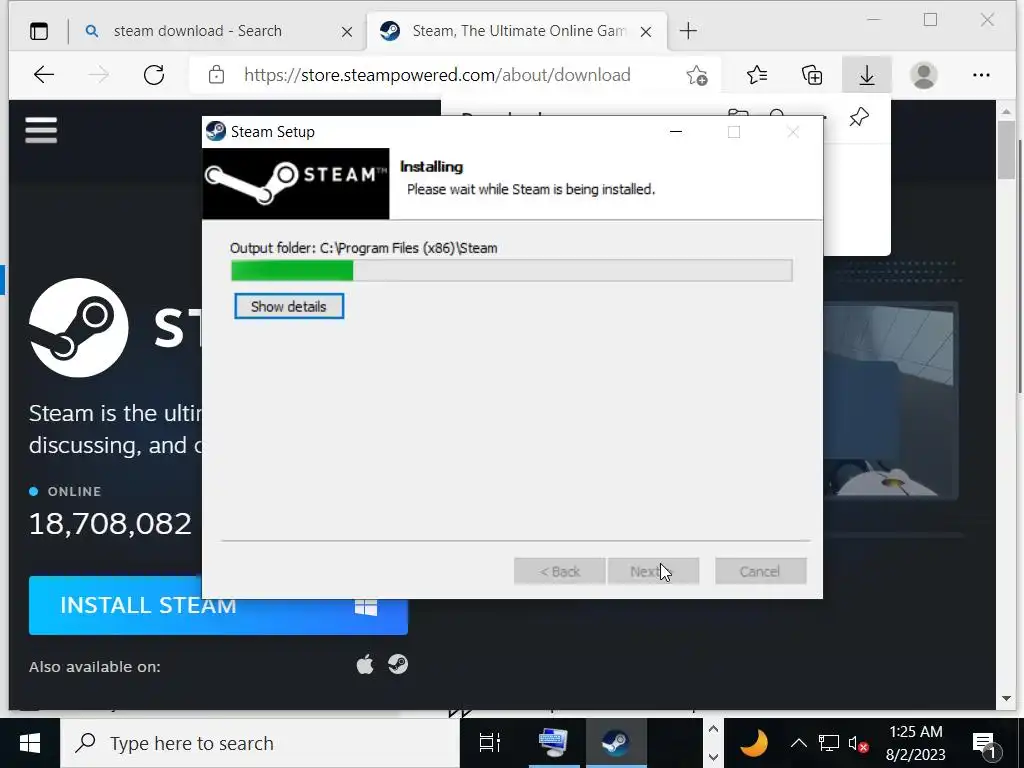Screen dimensions: 1024x768
Task: Minimize the Steam Setup dialog
Action: [x=676, y=132]
